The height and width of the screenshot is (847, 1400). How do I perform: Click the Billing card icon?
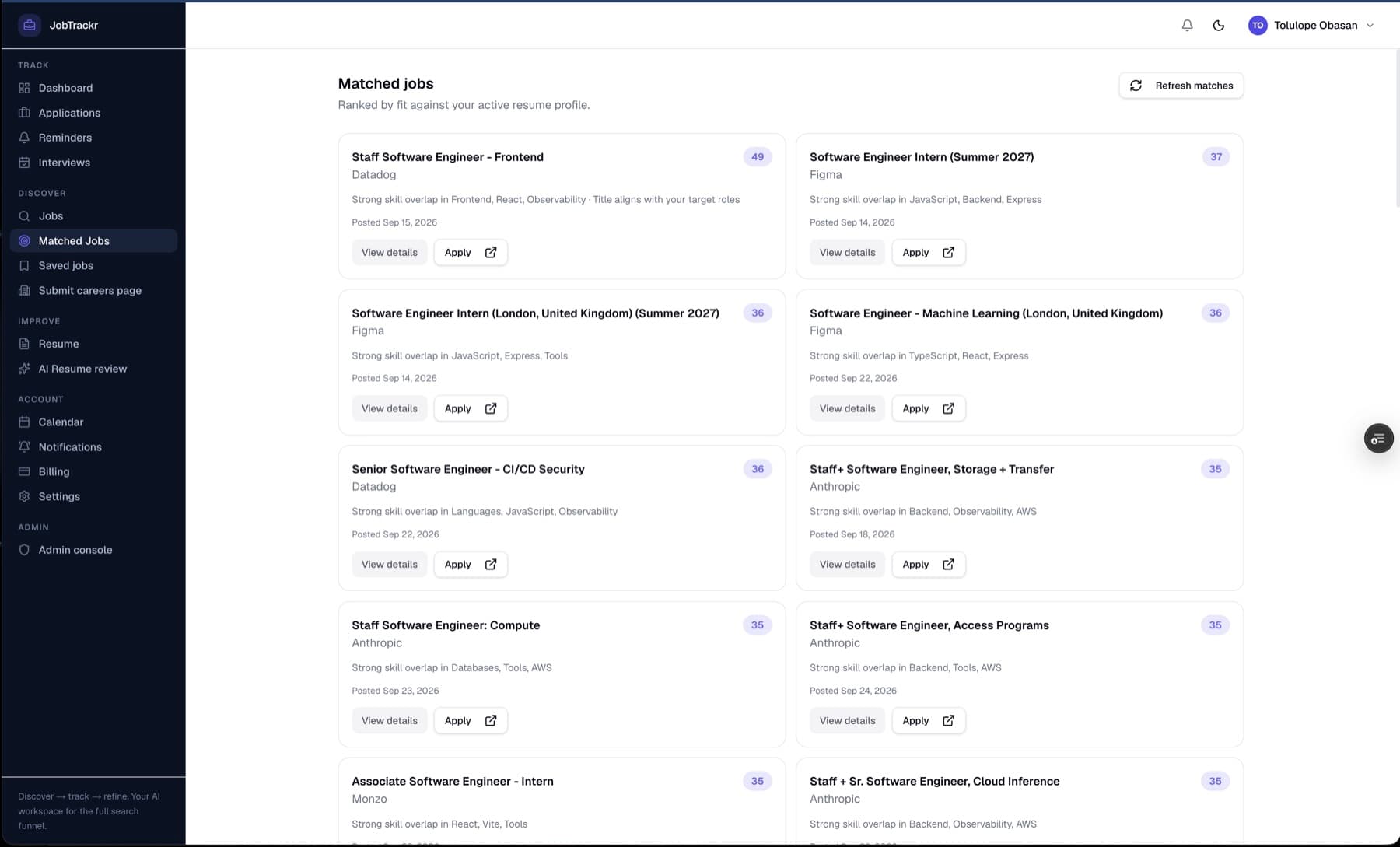coord(24,472)
